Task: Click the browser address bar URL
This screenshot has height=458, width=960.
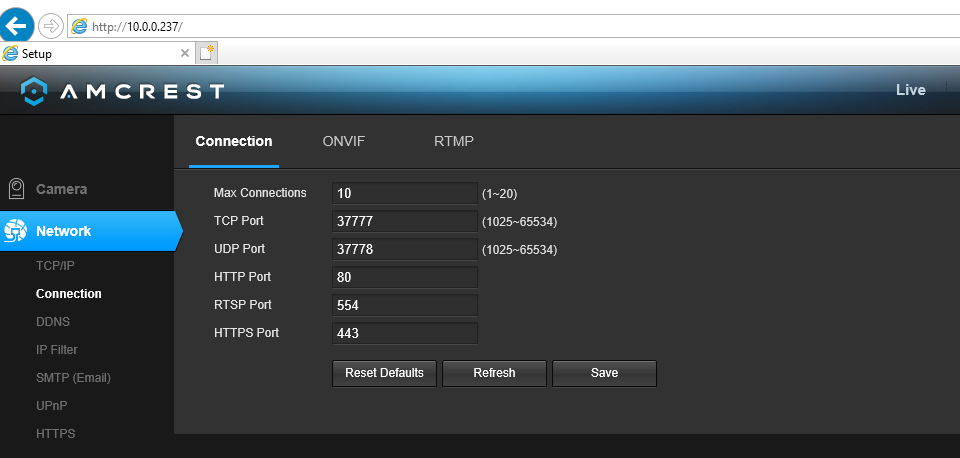Action: pos(137,26)
